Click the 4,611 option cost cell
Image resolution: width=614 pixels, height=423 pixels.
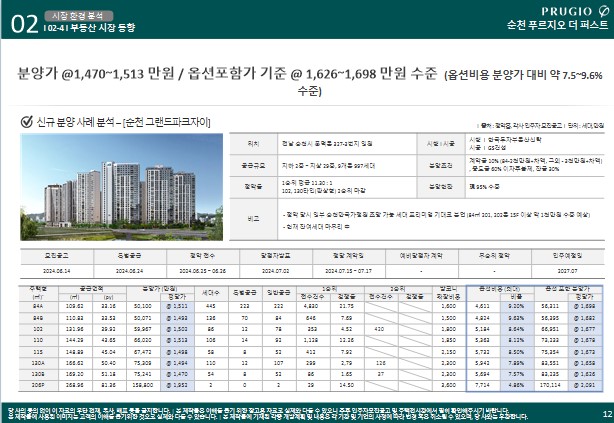click(x=482, y=306)
